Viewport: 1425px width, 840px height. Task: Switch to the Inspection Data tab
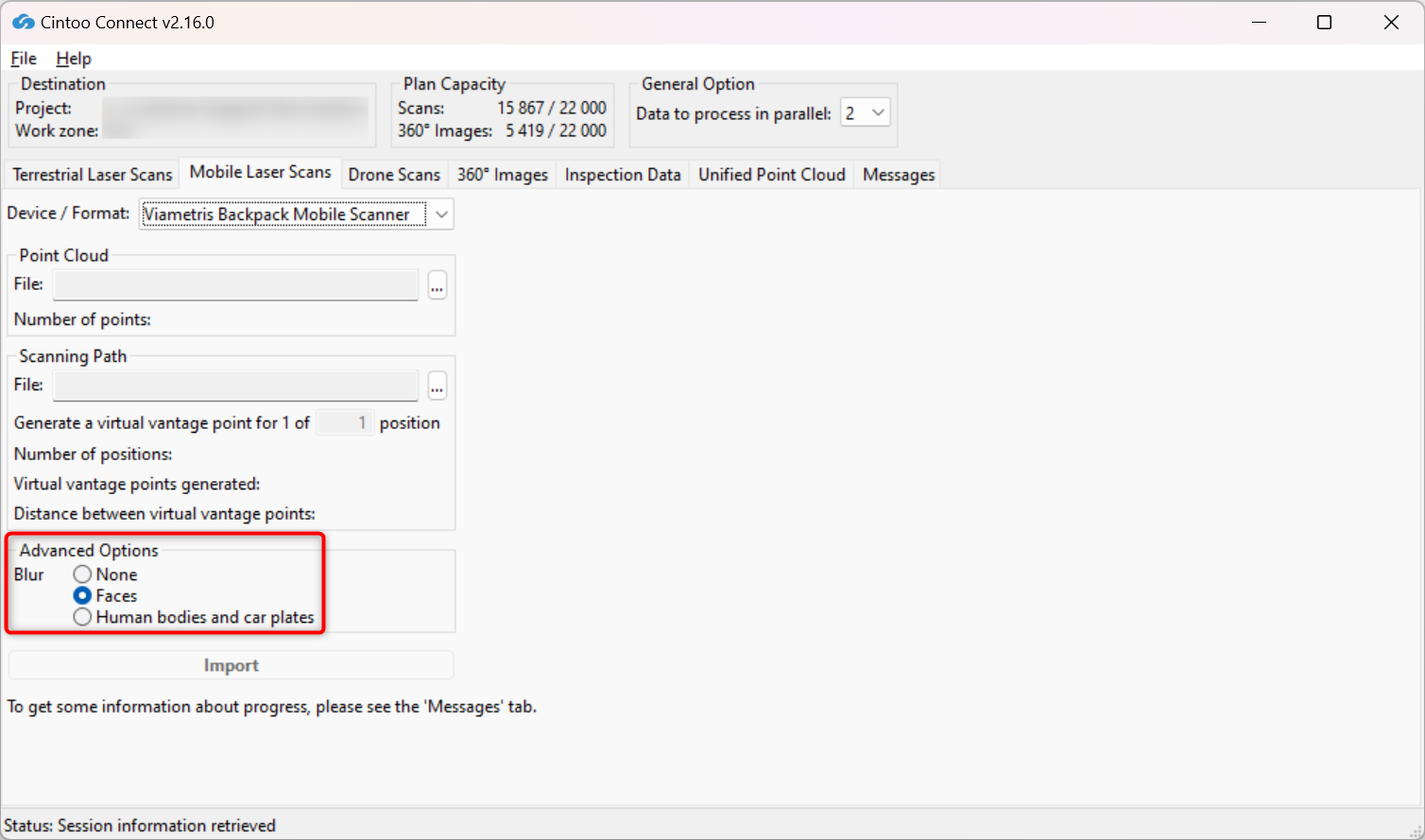pos(623,175)
